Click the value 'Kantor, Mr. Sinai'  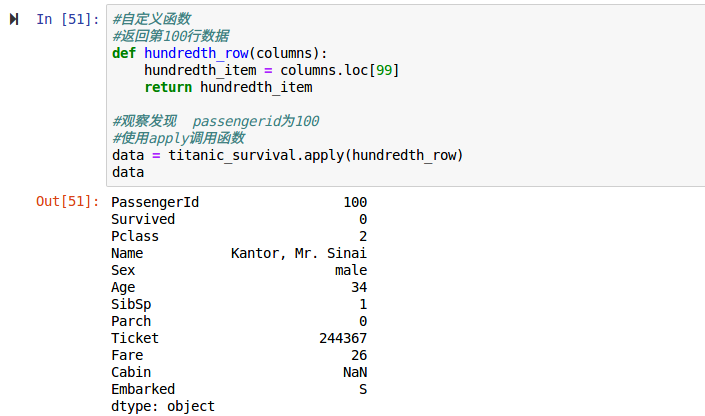[299, 253]
